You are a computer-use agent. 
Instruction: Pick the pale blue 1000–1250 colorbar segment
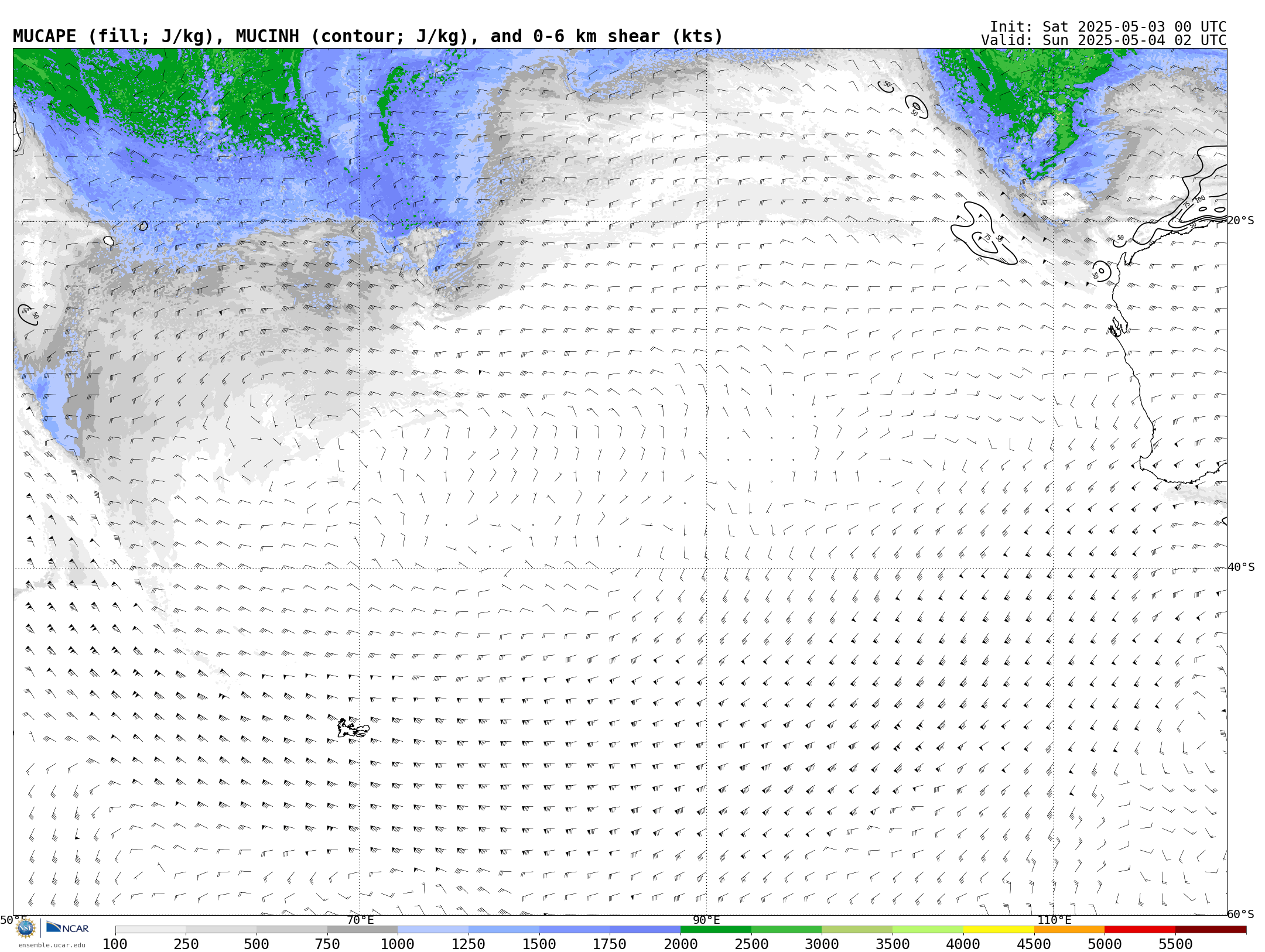click(x=433, y=930)
